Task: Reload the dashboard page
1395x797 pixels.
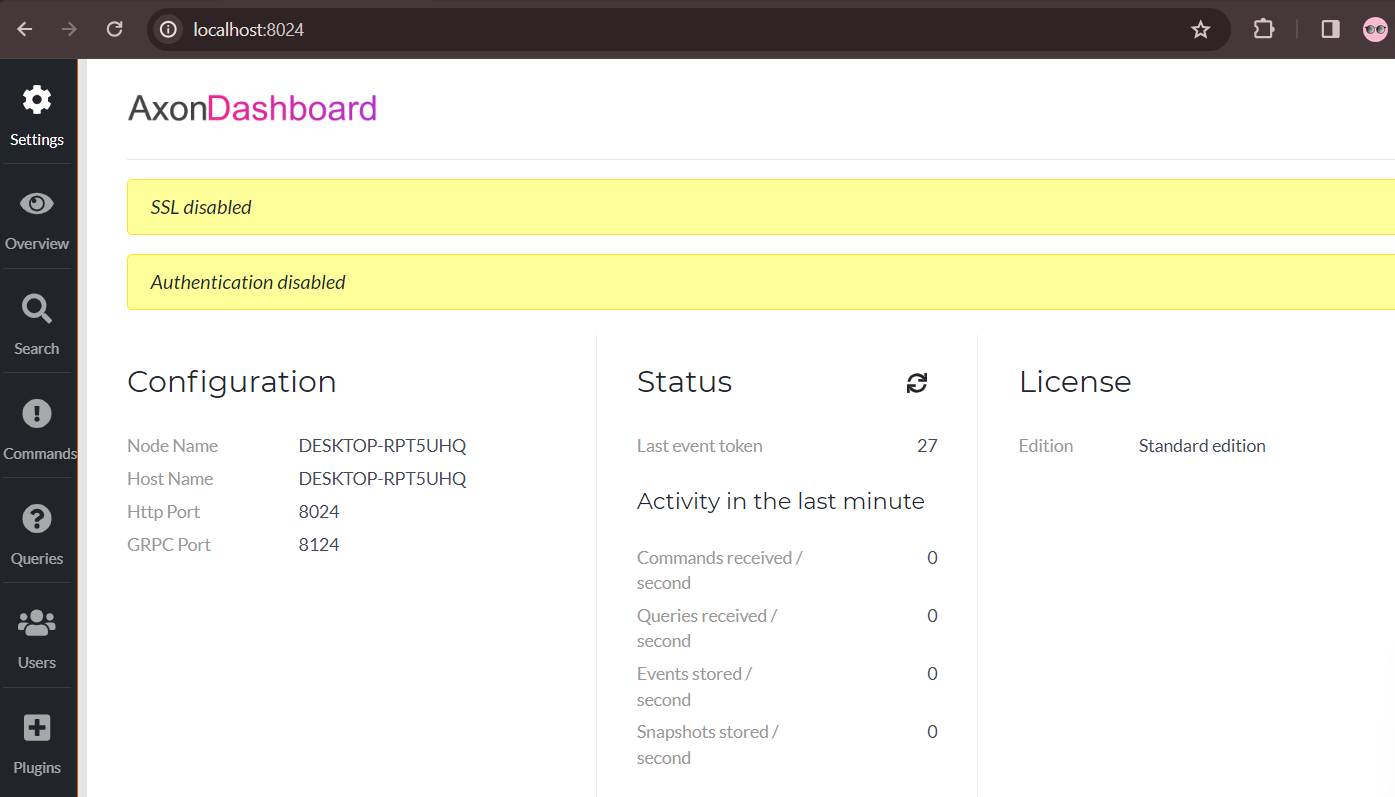Action: pos(114,29)
